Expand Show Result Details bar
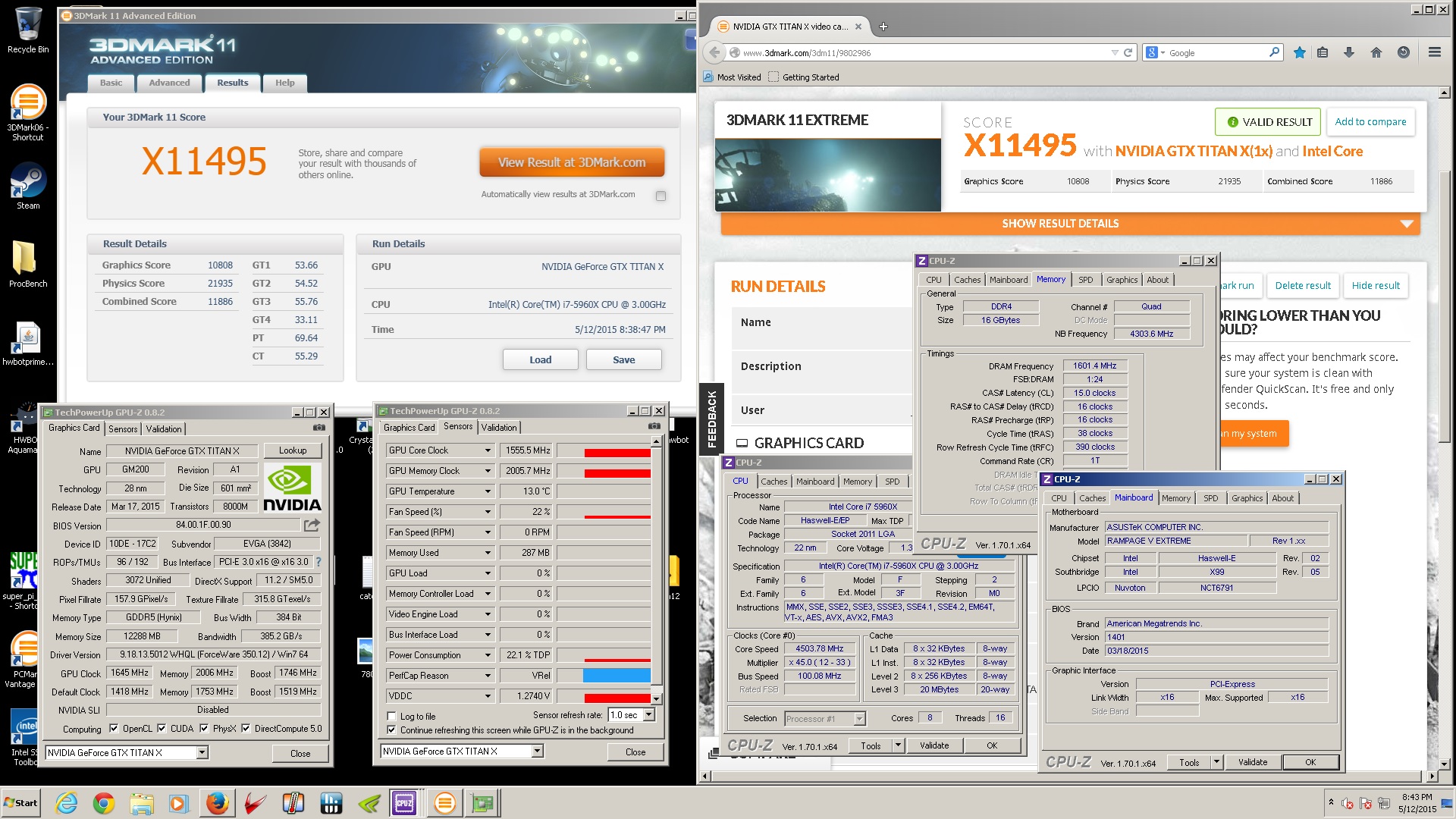This screenshot has height=819, width=1456. tap(1070, 224)
